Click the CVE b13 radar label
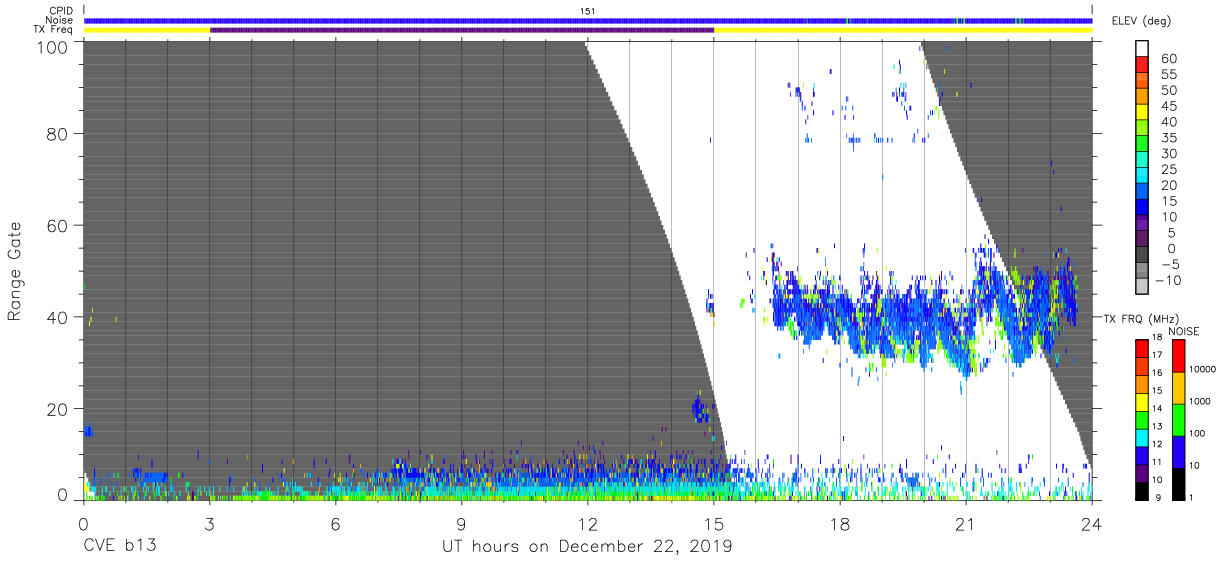 119,547
